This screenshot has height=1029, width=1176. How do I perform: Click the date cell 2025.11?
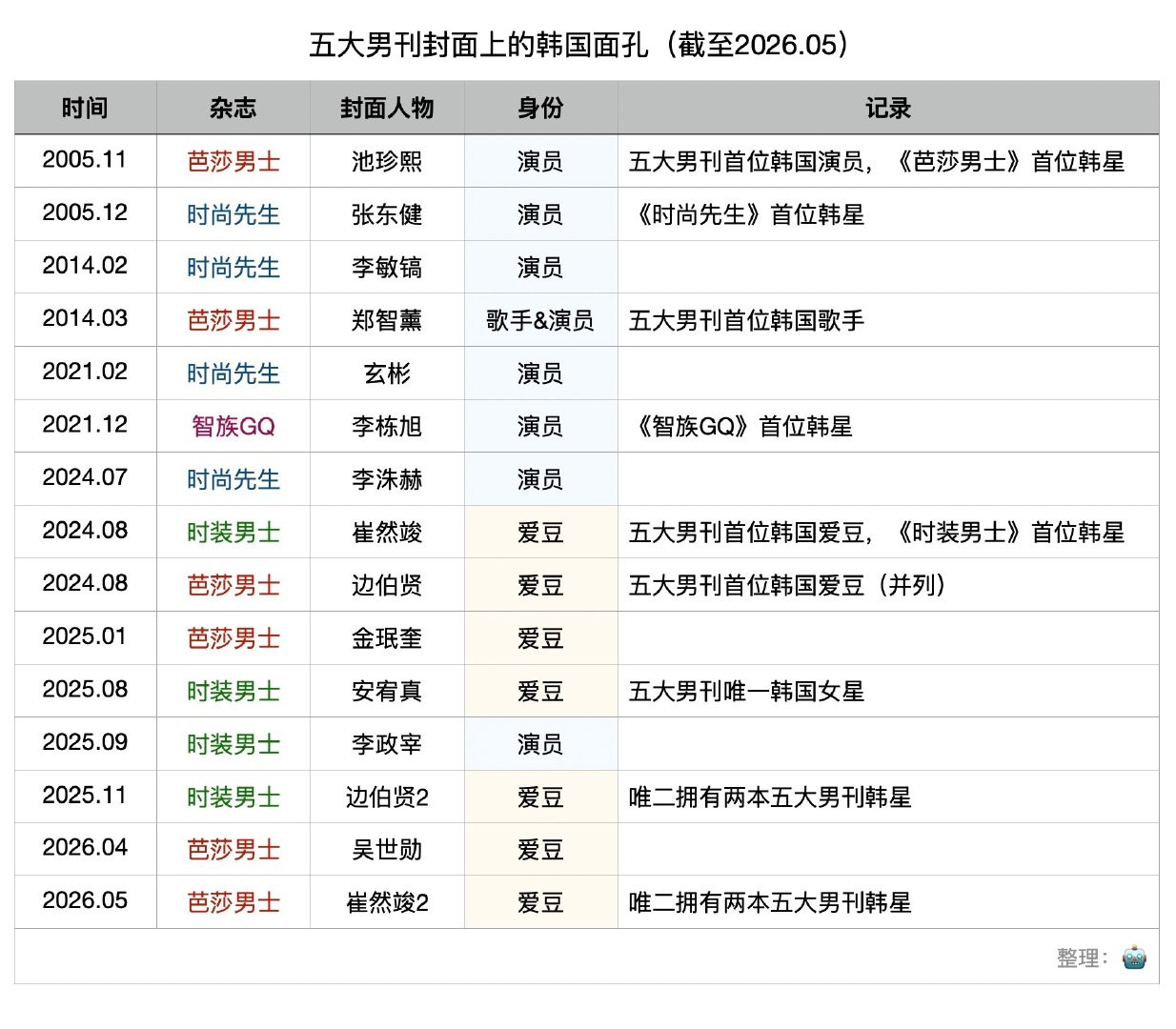85,796
